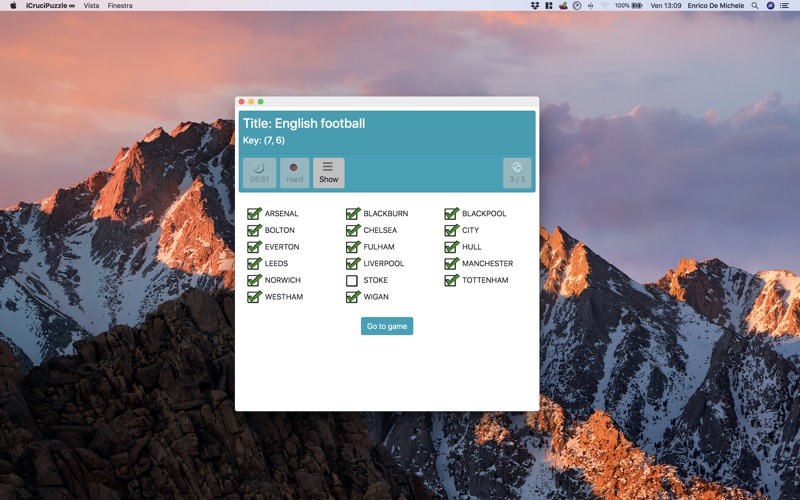This screenshot has width=800, height=500.
Task: Click the Show list button
Action: (329, 173)
